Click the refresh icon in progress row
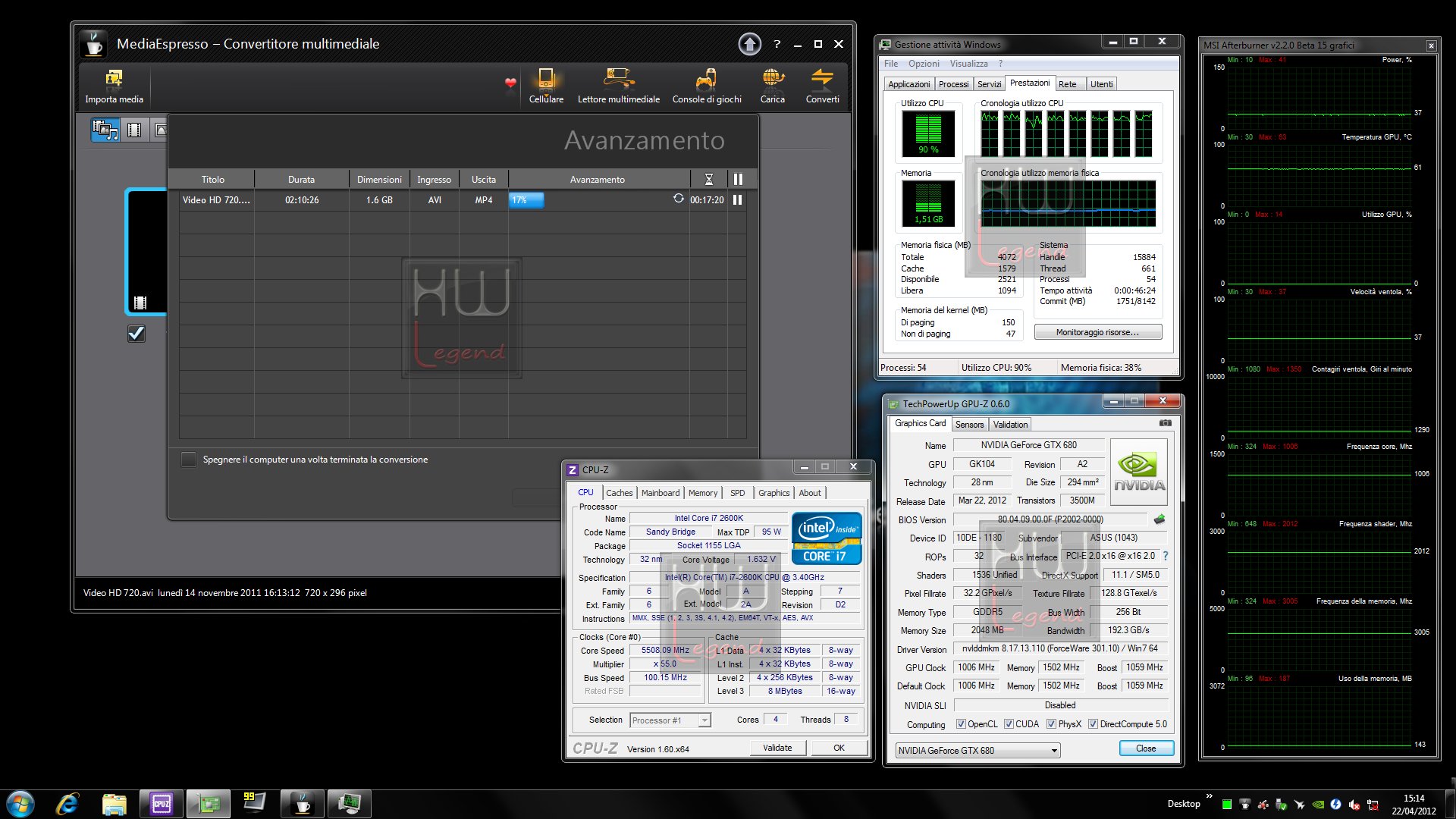 point(678,199)
